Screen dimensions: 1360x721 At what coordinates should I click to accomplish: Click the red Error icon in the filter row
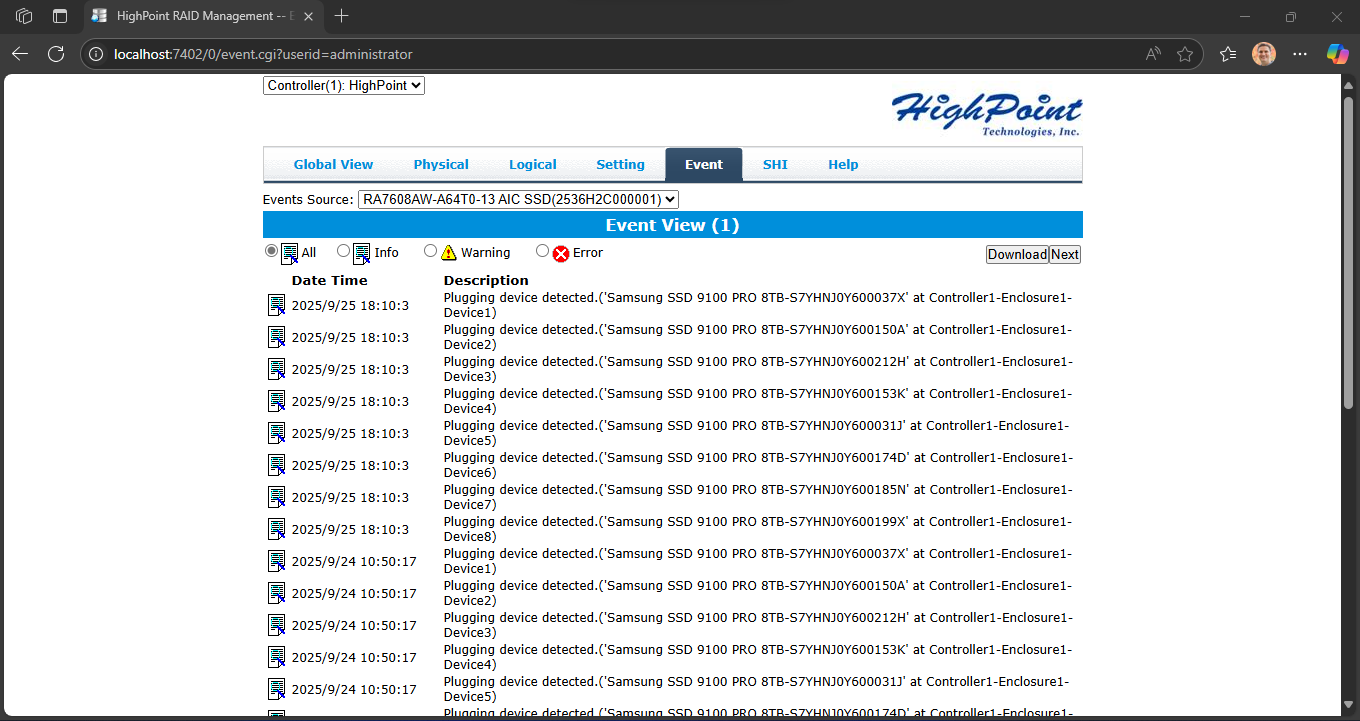[560, 252]
